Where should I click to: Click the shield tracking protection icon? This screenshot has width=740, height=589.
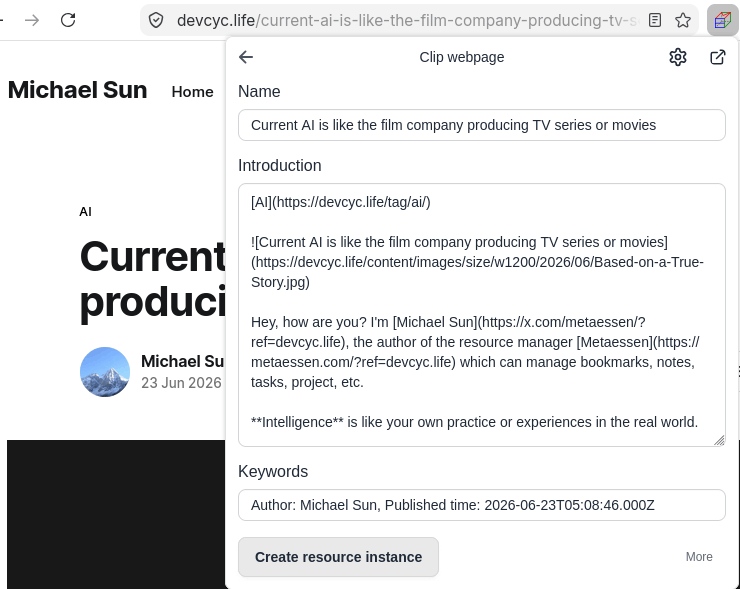pyautogui.click(x=156, y=20)
